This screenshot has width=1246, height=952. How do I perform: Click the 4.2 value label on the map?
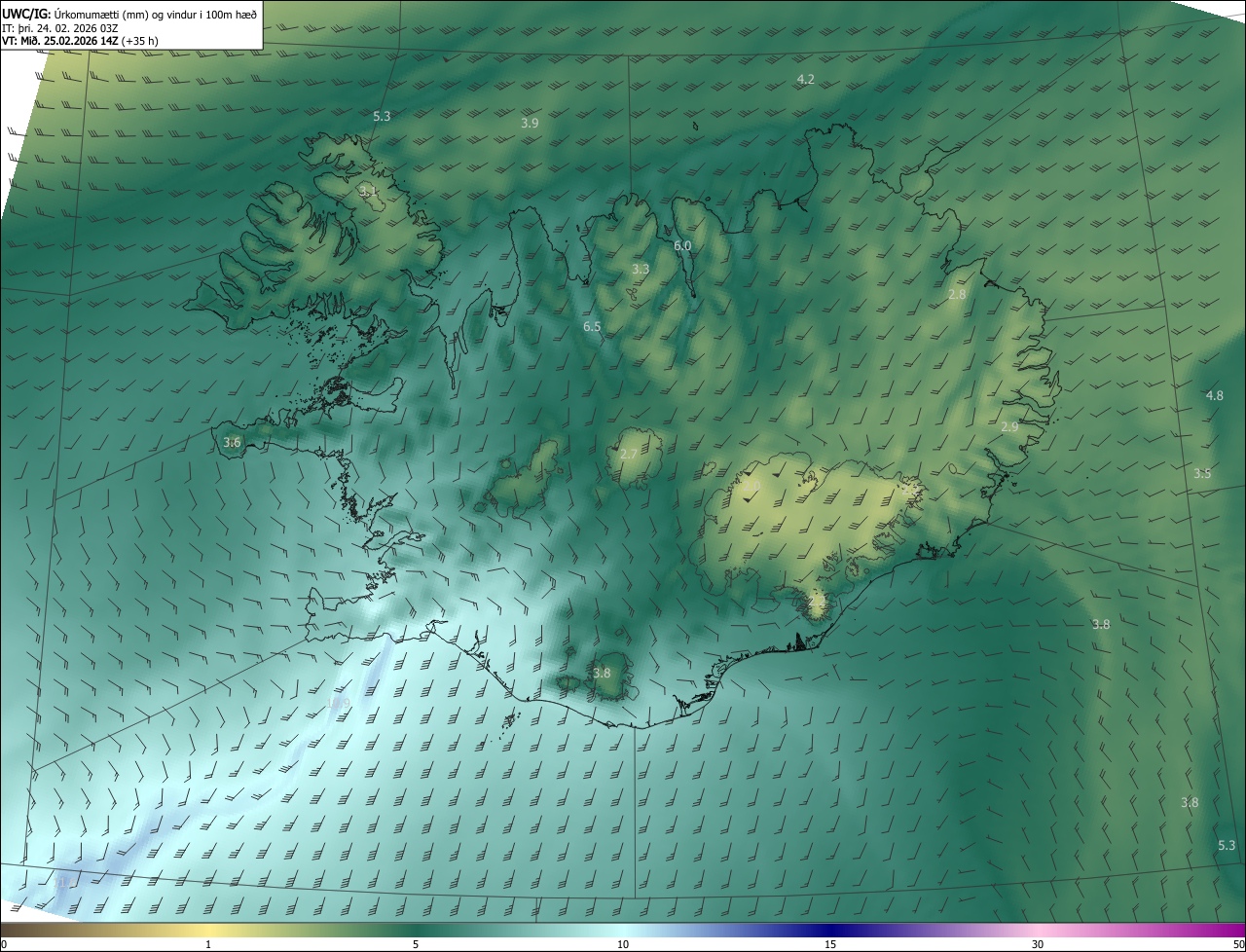805,79
